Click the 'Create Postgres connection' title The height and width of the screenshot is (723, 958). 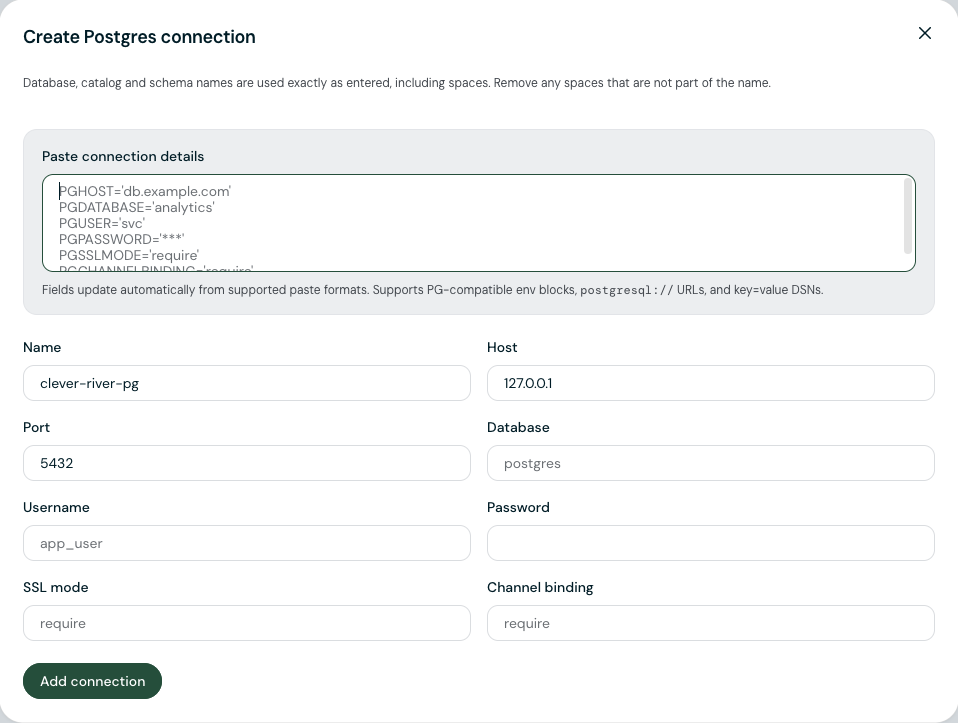139,37
